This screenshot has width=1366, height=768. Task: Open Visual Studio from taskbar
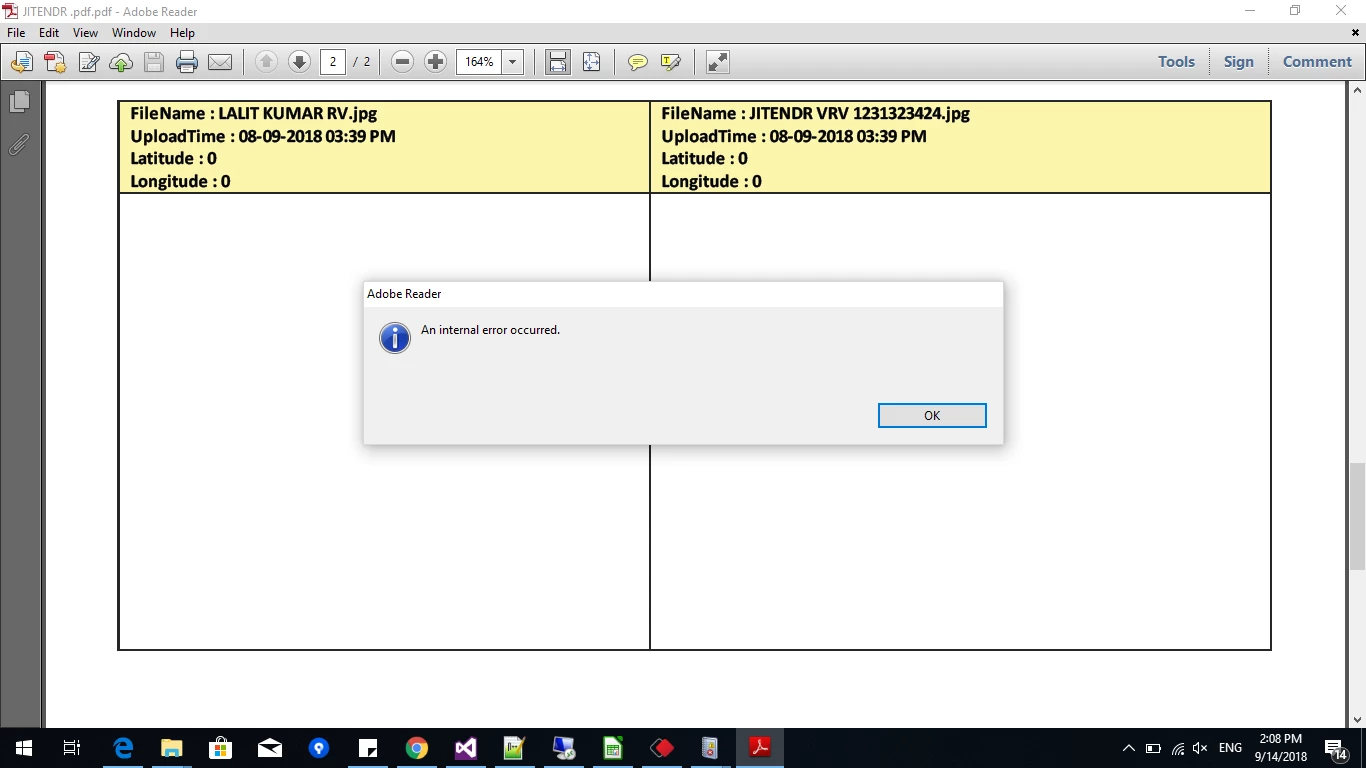[x=466, y=748]
